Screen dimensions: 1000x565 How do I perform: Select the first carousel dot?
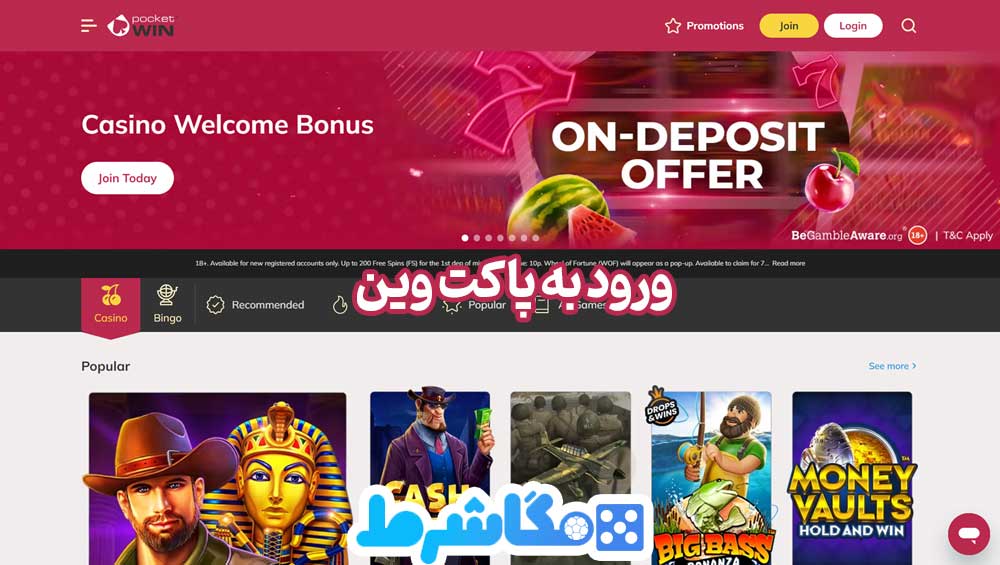(465, 238)
